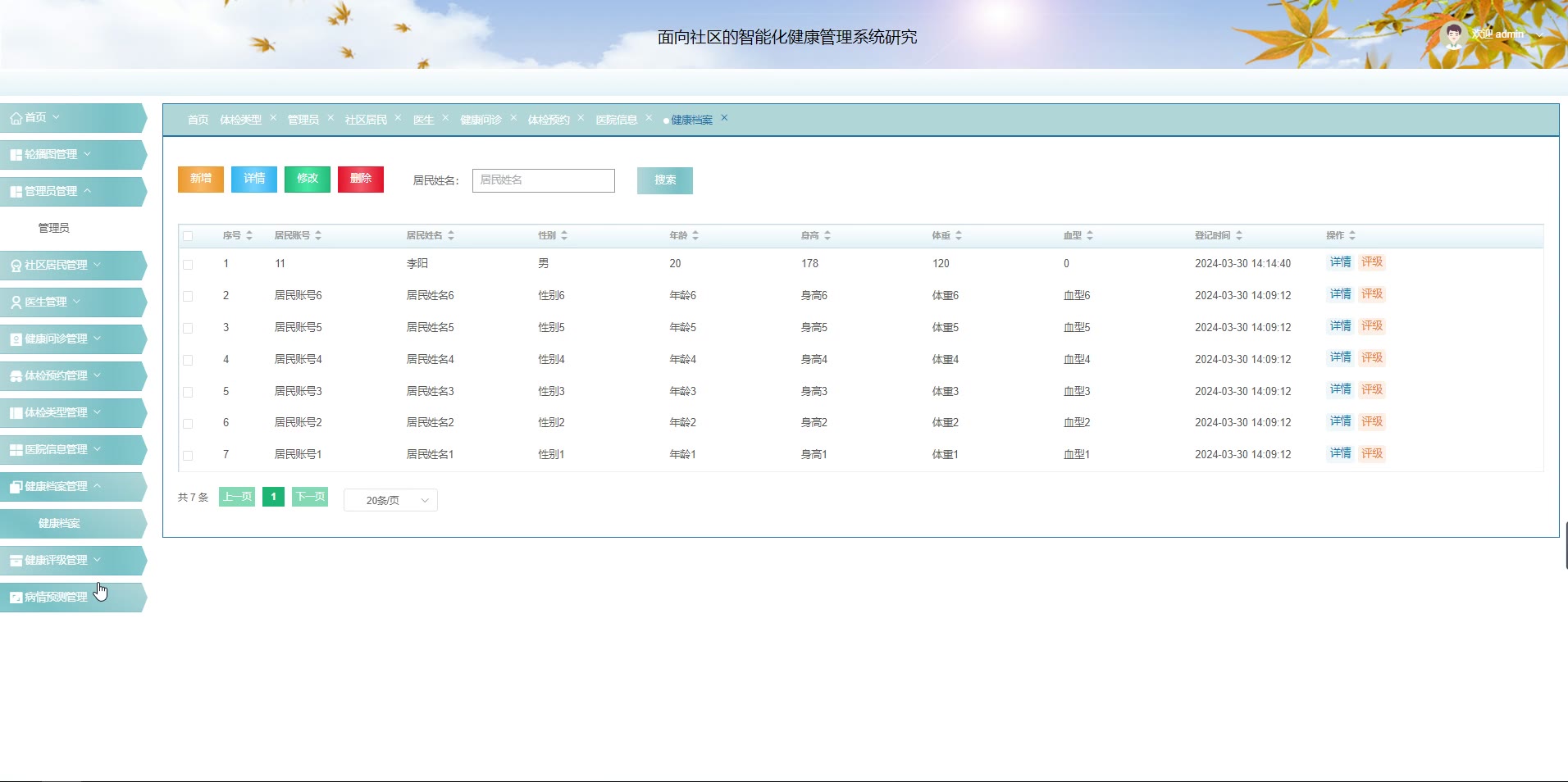
Task: Close the 体检类型 tab
Action: [x=273, y=118]
